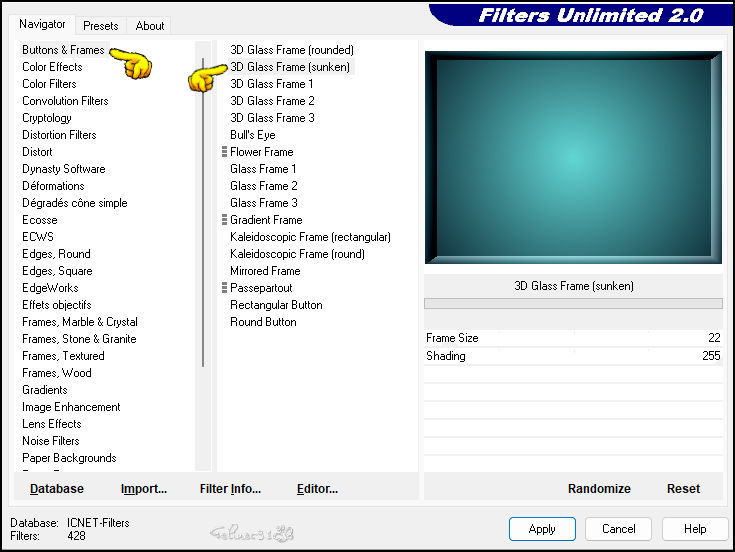Viewport: 735px width, 552px height.
Task: Click Import... to add filters
Action: click(x=144, y=489)
